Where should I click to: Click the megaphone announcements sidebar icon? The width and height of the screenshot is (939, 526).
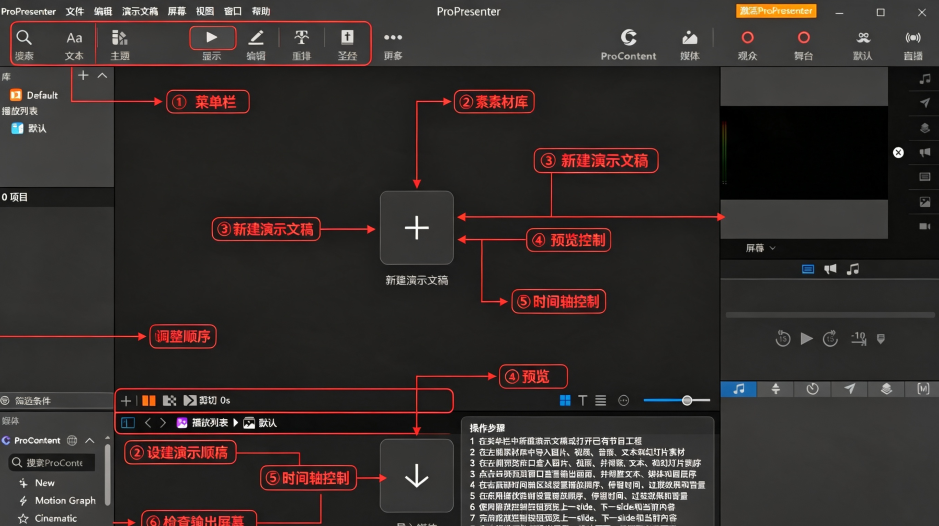pyautogui.click(x=925, y=152)
